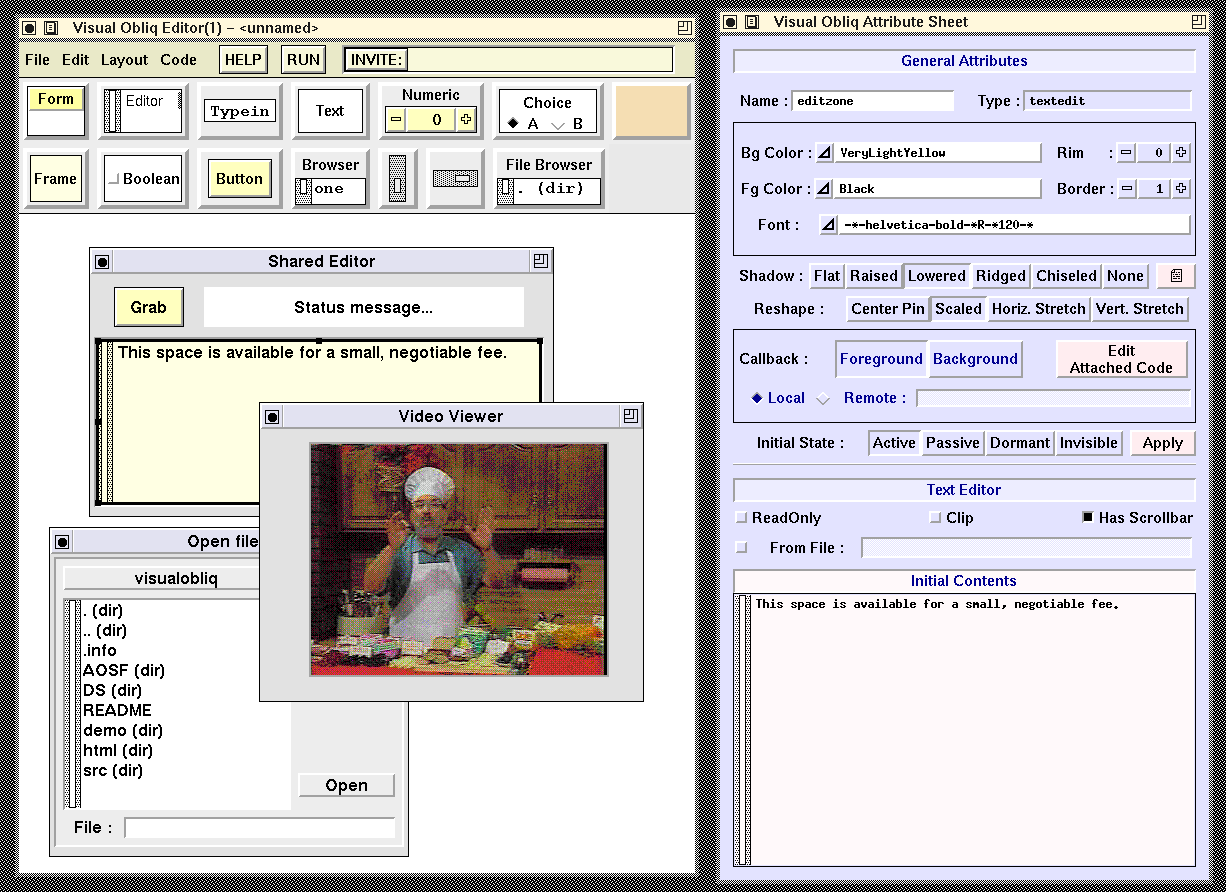
Task: Expand the Font chooser arrow
Action: pos(828,225)
